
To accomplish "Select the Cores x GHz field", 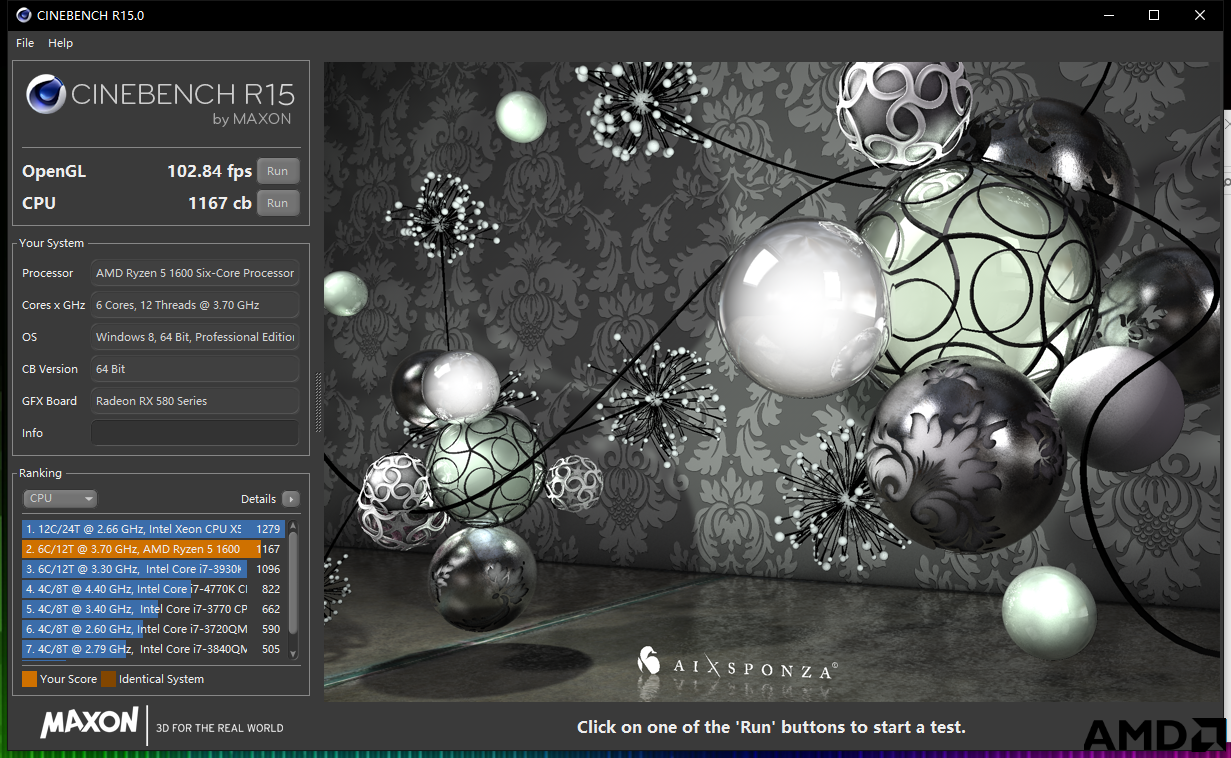I will coord(195,305).
